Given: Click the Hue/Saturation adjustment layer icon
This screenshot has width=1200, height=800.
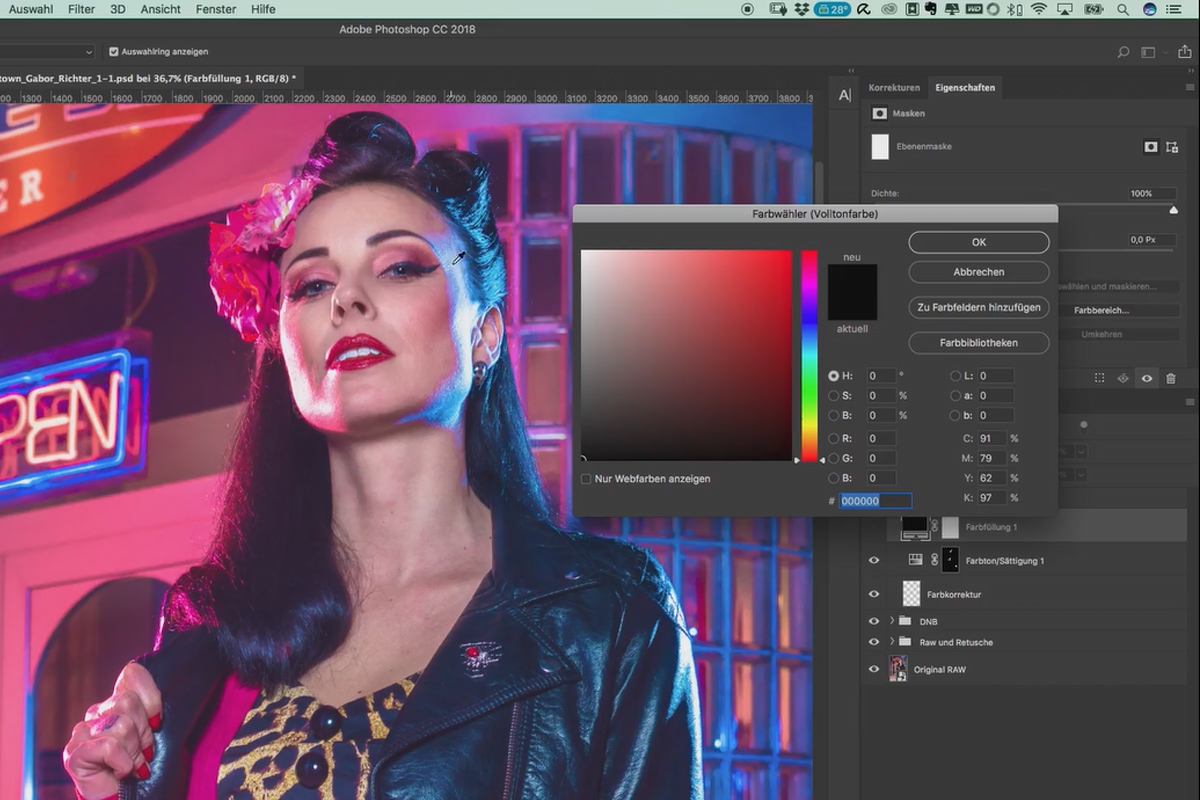Looking at the screenshot, I should [x=915, y=560].
